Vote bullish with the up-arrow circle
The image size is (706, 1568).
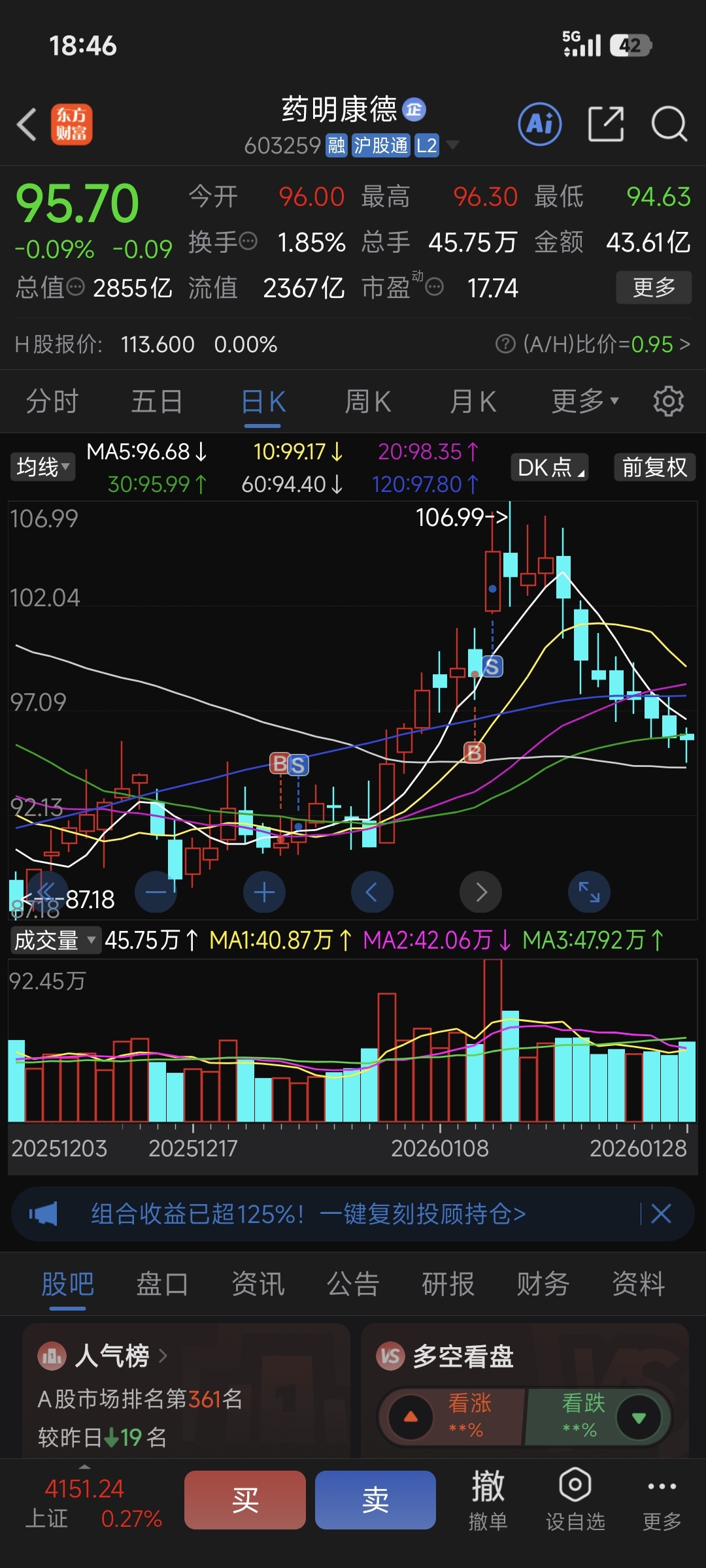pos(411,1417)
